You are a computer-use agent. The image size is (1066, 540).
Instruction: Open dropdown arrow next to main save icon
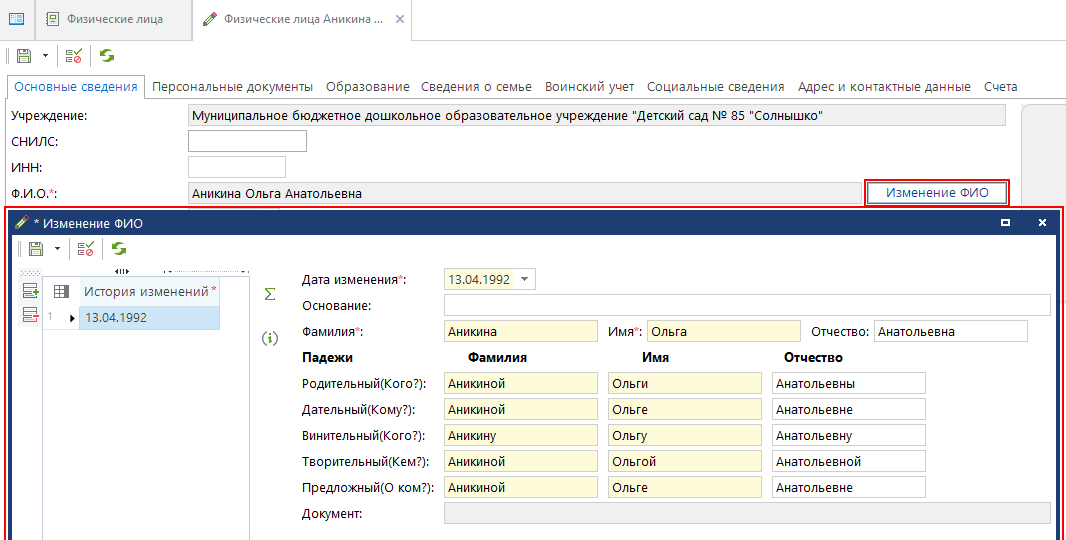click(45, 56)
